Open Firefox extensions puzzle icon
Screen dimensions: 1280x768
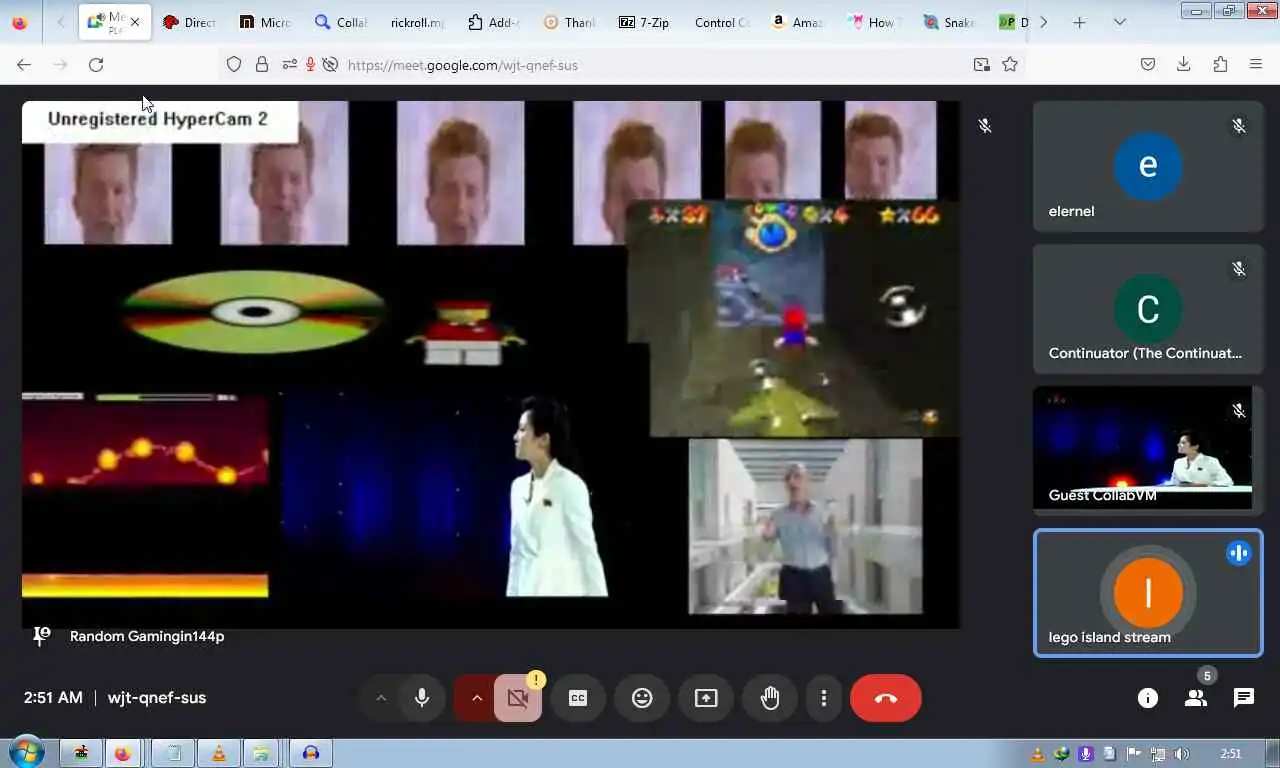(x=1220, y=64)
